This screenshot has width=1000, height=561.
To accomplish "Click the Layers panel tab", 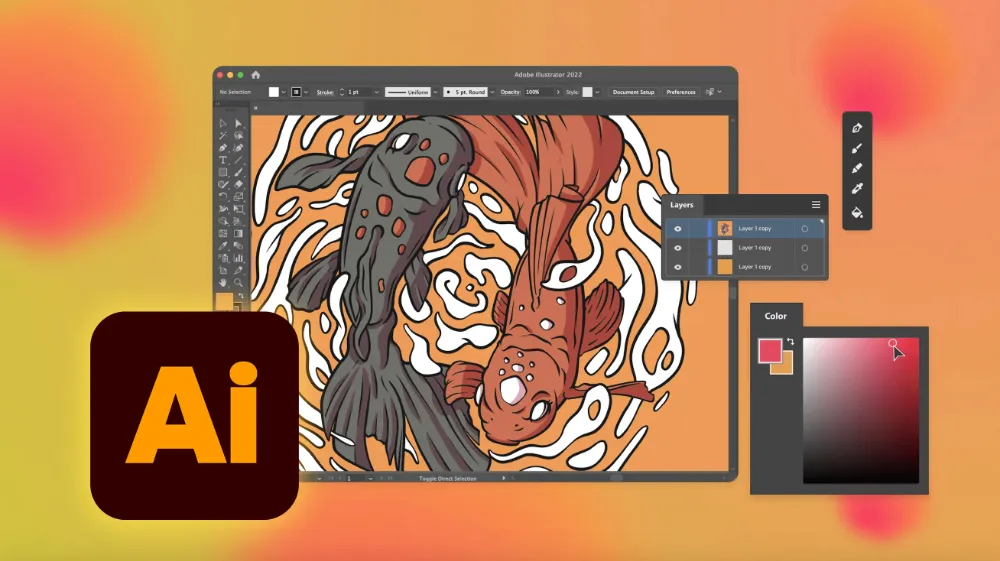I will 682,205.
